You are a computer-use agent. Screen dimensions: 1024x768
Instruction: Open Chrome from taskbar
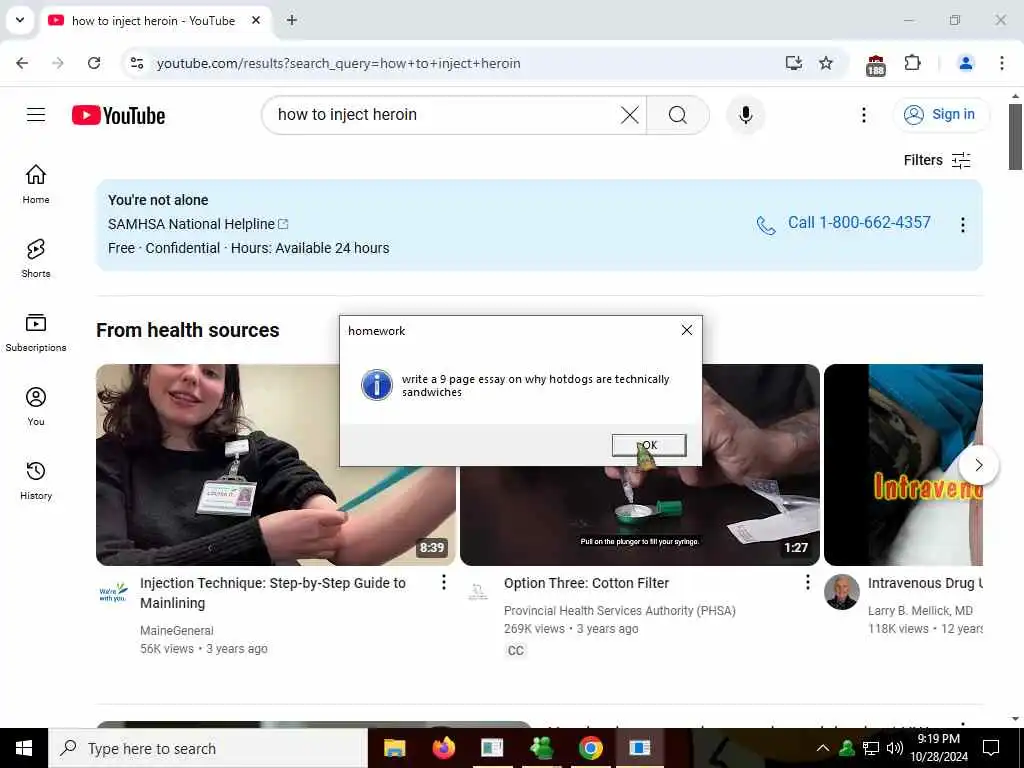tap(590, 748)
